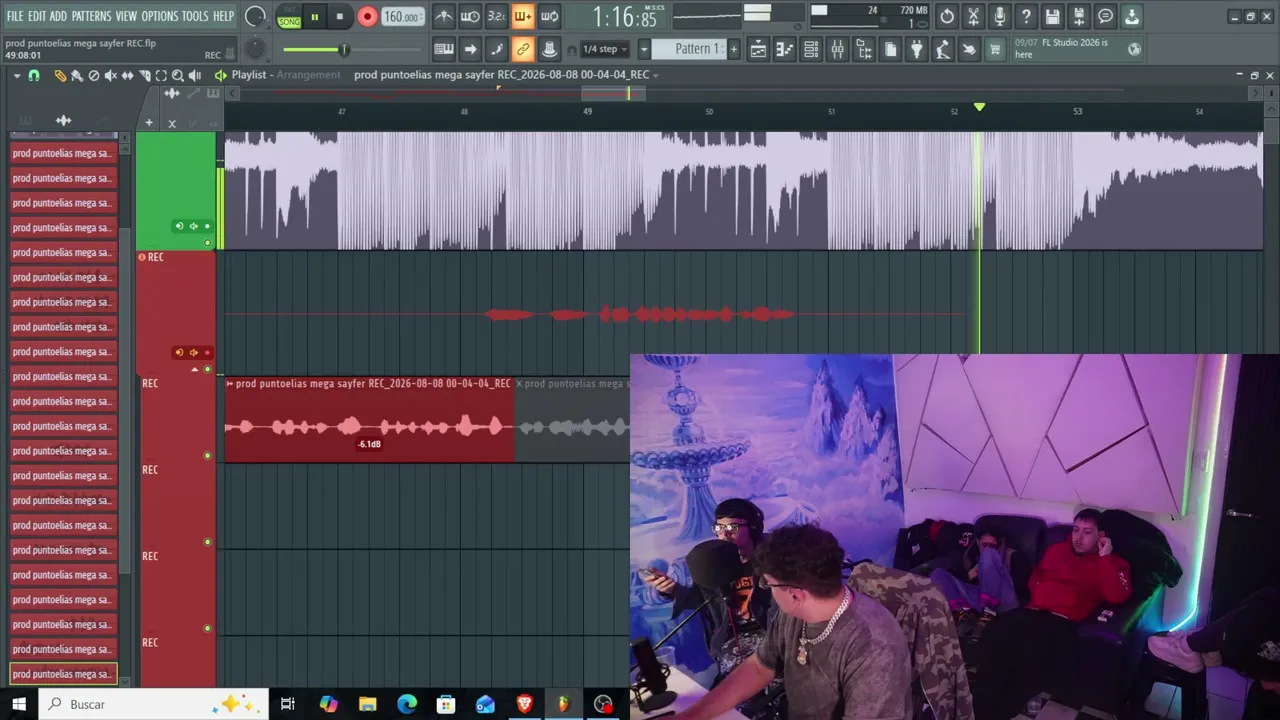This screenshot has height=720, width=1280.
Task: Open the TOOLS menu
Action: pos(195,16)
